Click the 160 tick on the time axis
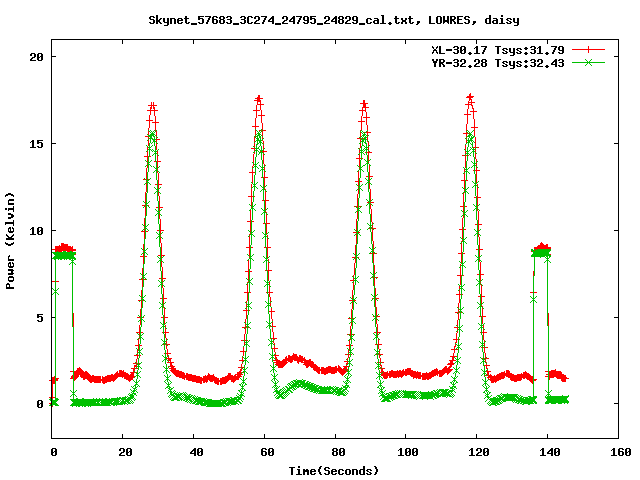Screen dimensions: 640x480 617,453
